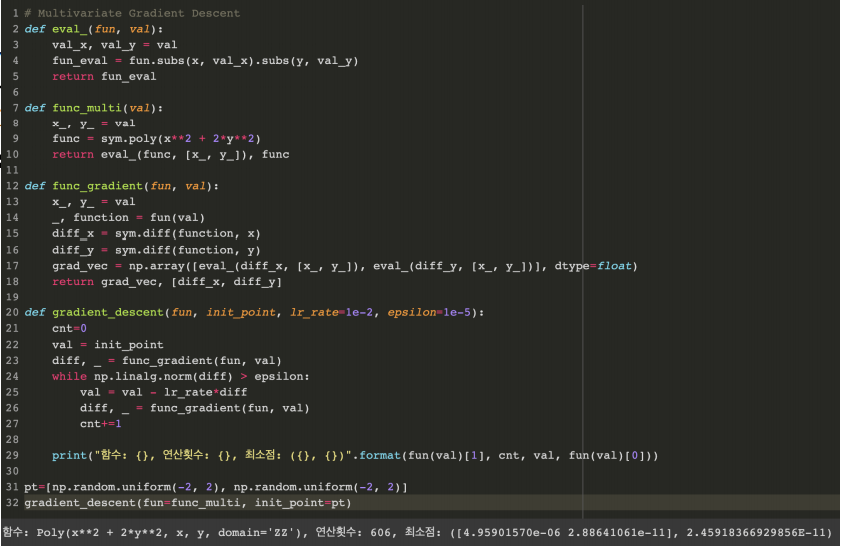Click function name 'gradient_descent' on line 20
The height and width of the screenshot is (547, 841).
click(x=108, y=313)
